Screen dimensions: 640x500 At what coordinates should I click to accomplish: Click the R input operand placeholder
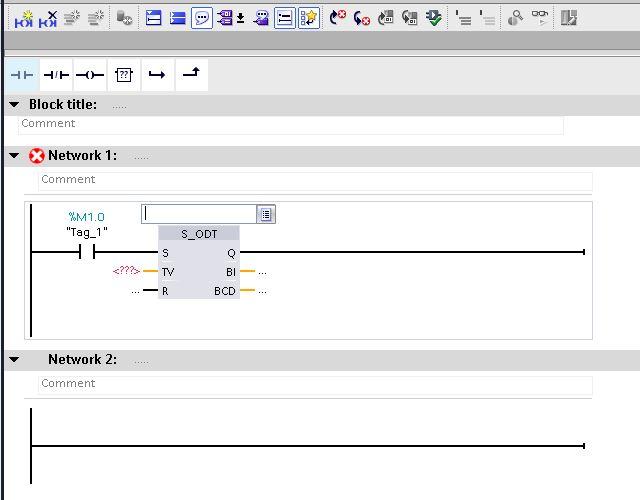coord(135,291)
